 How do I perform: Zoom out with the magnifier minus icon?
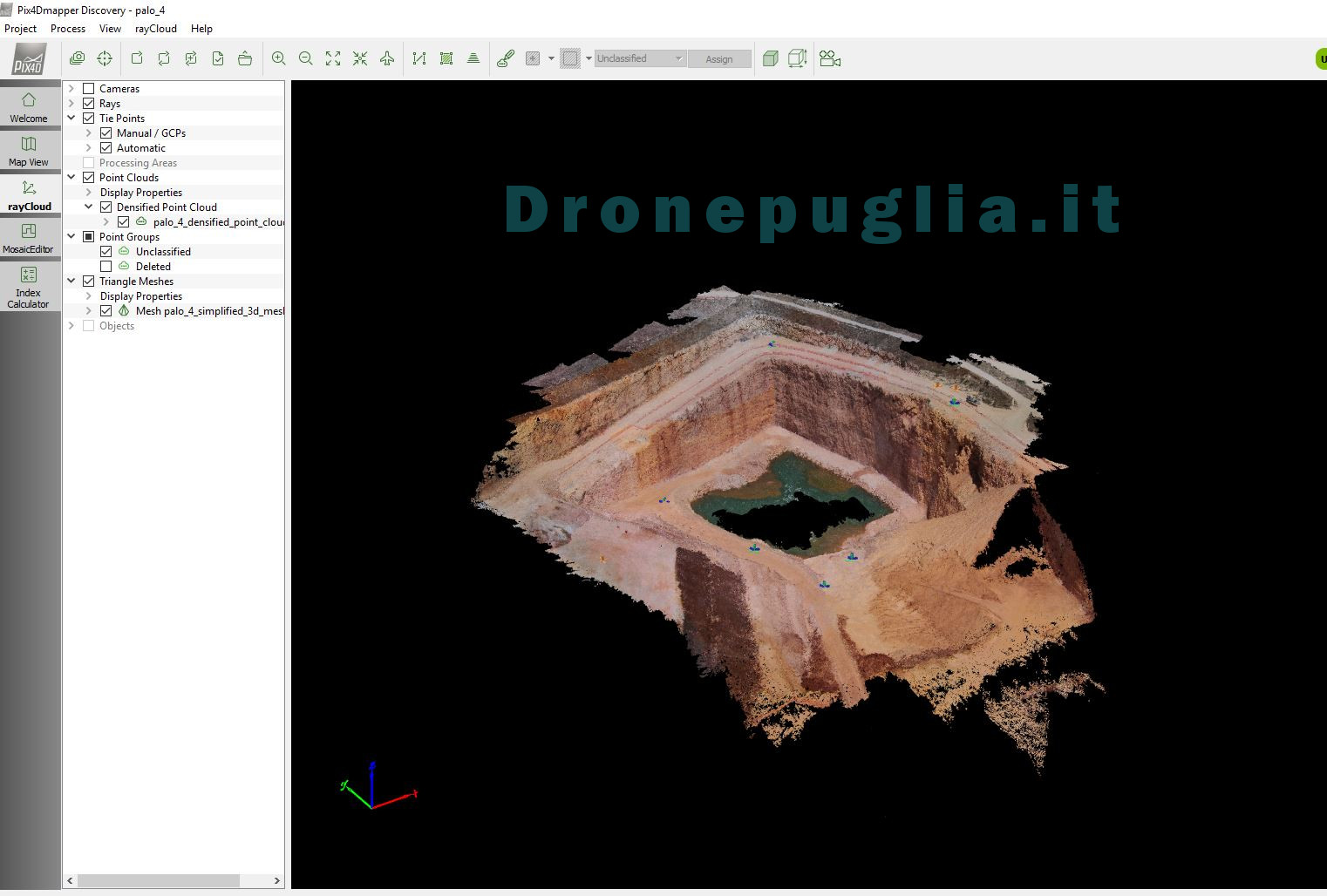[306, 58]
